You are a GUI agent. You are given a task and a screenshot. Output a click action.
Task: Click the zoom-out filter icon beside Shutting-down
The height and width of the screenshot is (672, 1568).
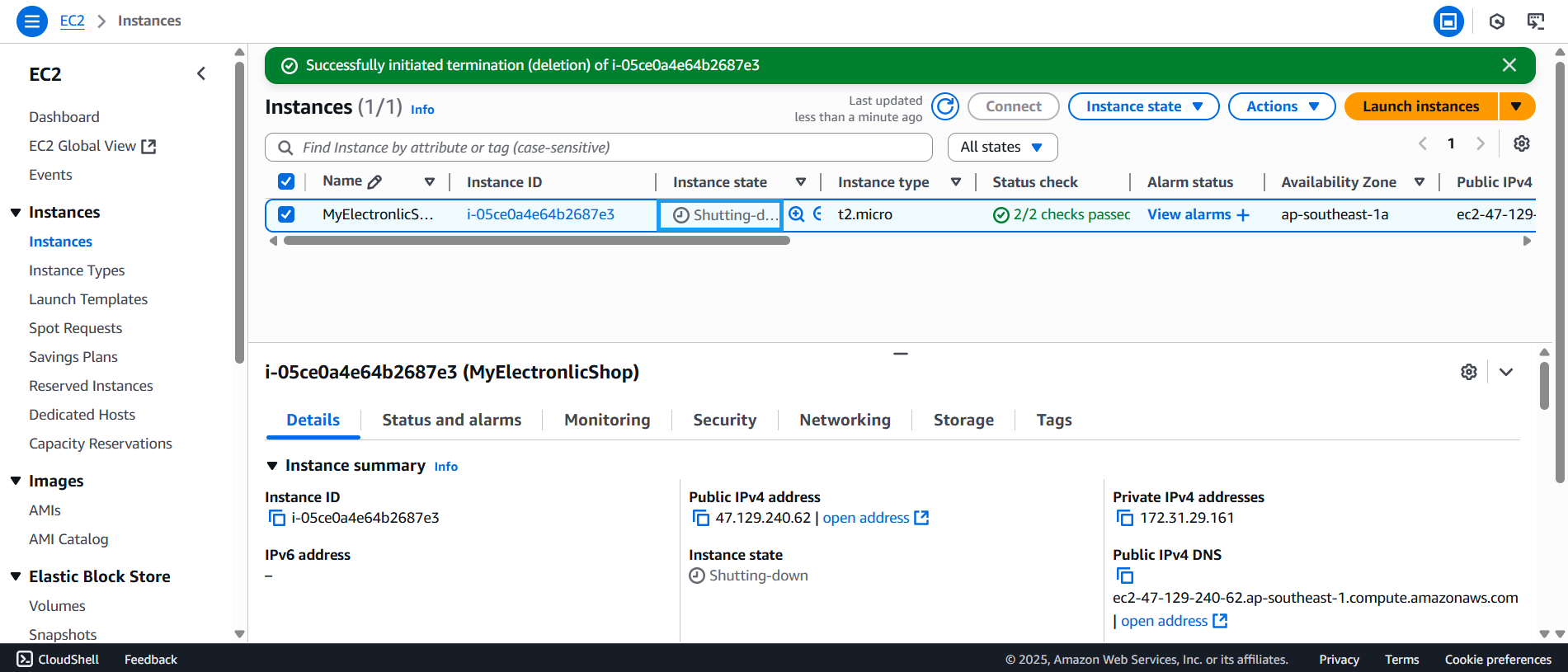pos(817,214)
